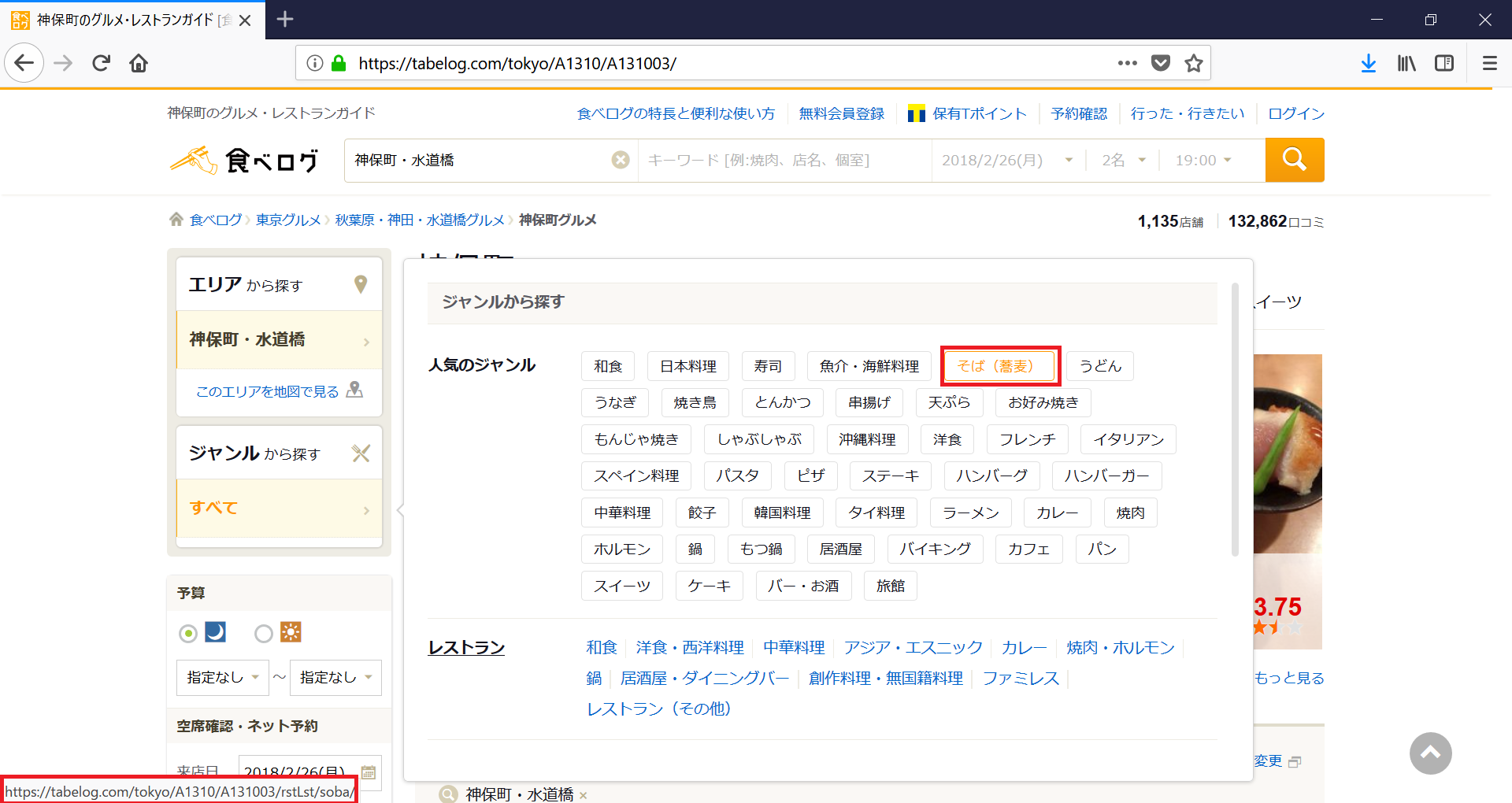Viewport: 1512px width, 803px height.
Task: Click the うどん genre button
Action: [1100, 366]
